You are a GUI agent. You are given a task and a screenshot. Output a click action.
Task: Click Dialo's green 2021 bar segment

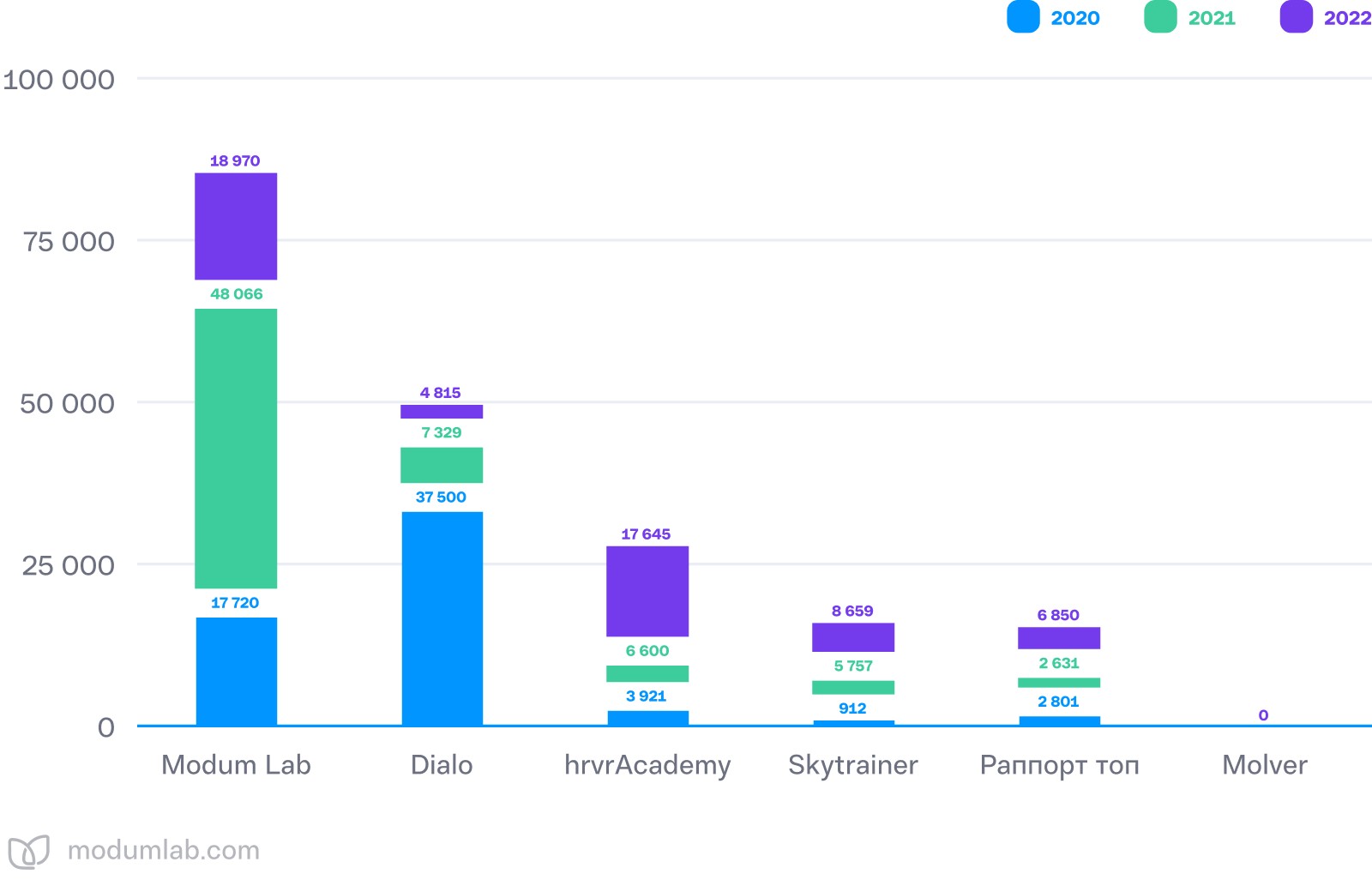(x=442, y=465)
